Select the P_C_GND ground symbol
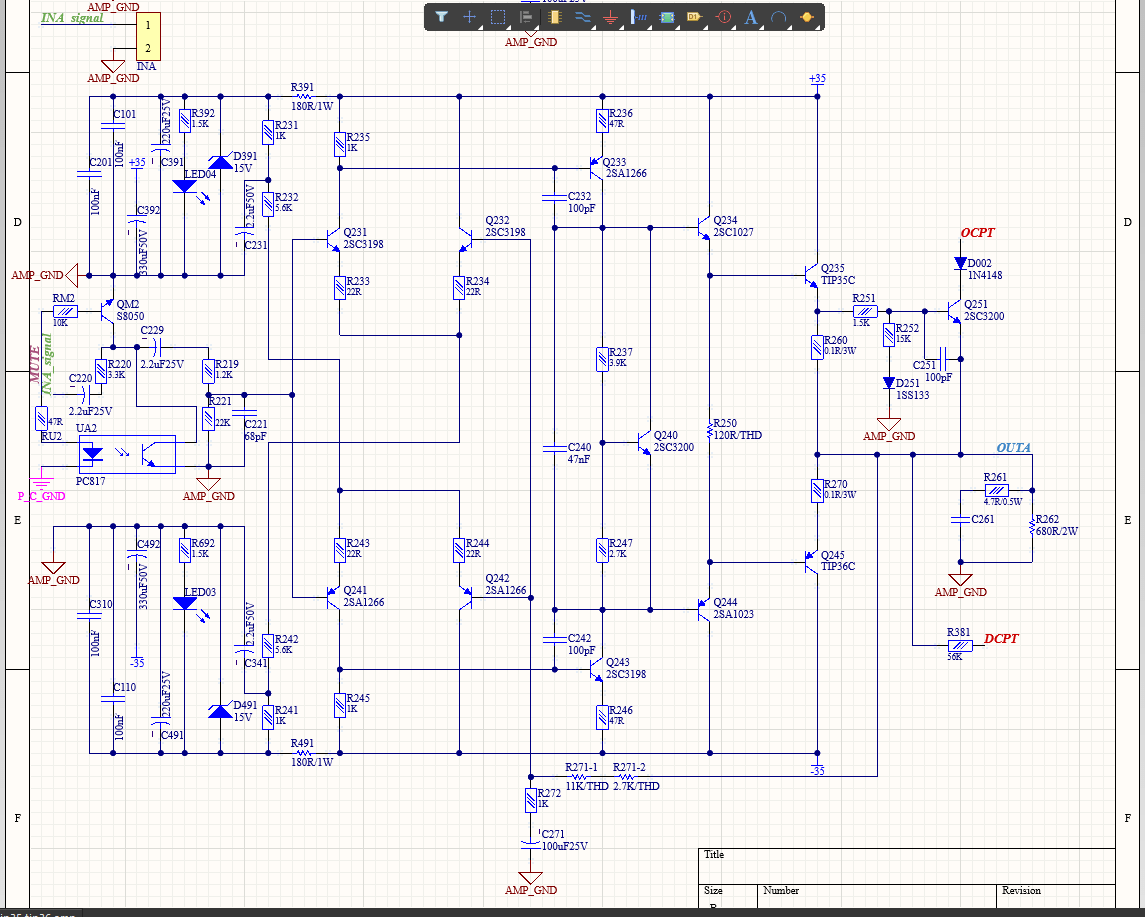Image resolution: width=1145 pixels, height=917 pixels. click(x=42, y=482)
